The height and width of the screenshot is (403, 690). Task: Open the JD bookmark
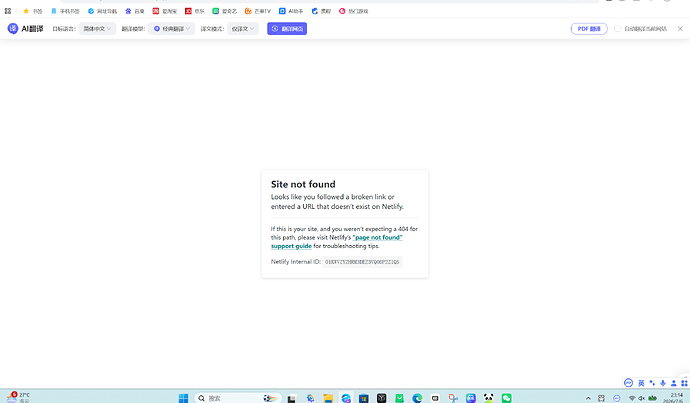[195, 11]
